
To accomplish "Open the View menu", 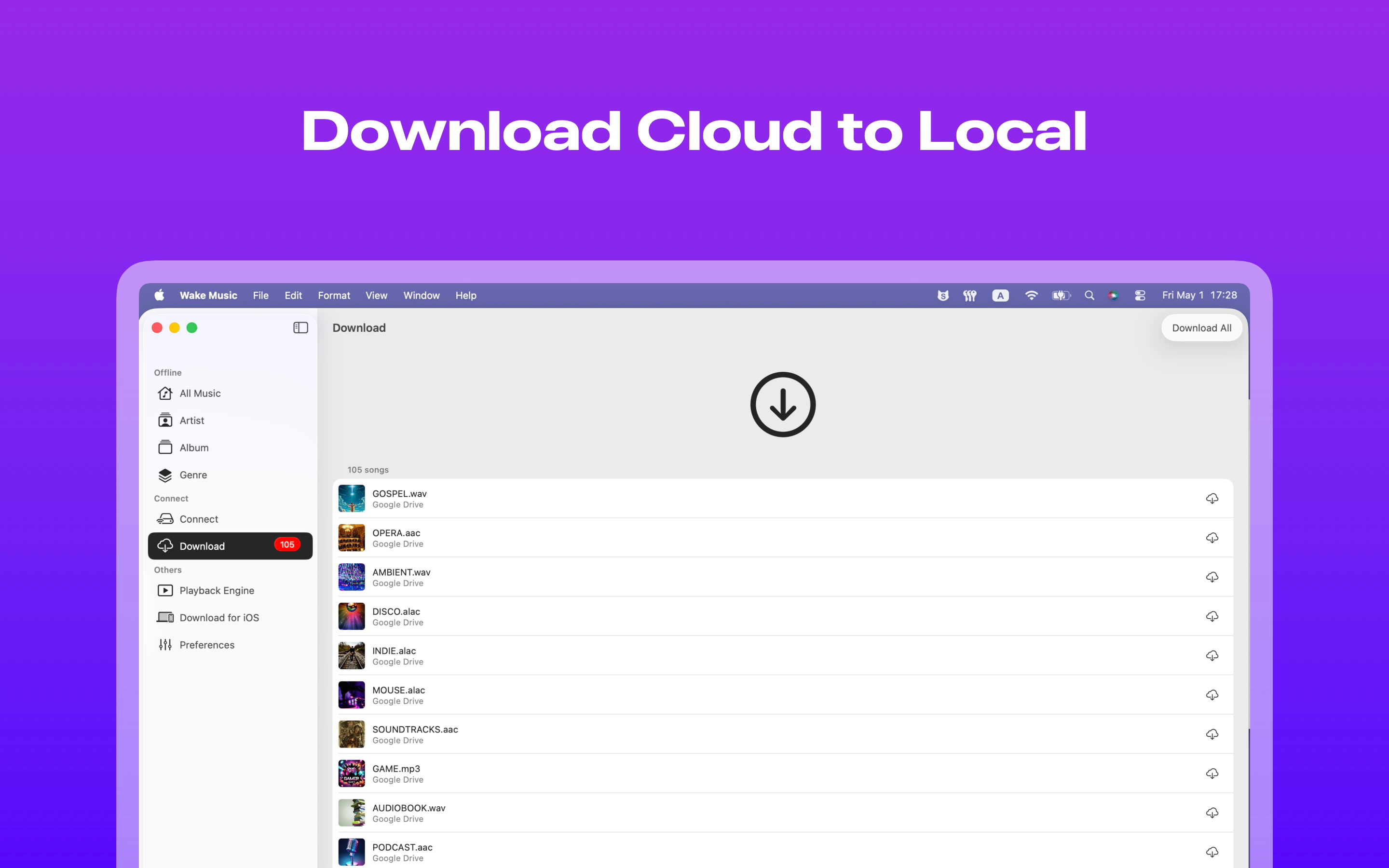I will pyautogui.click(x=377, y=295).
